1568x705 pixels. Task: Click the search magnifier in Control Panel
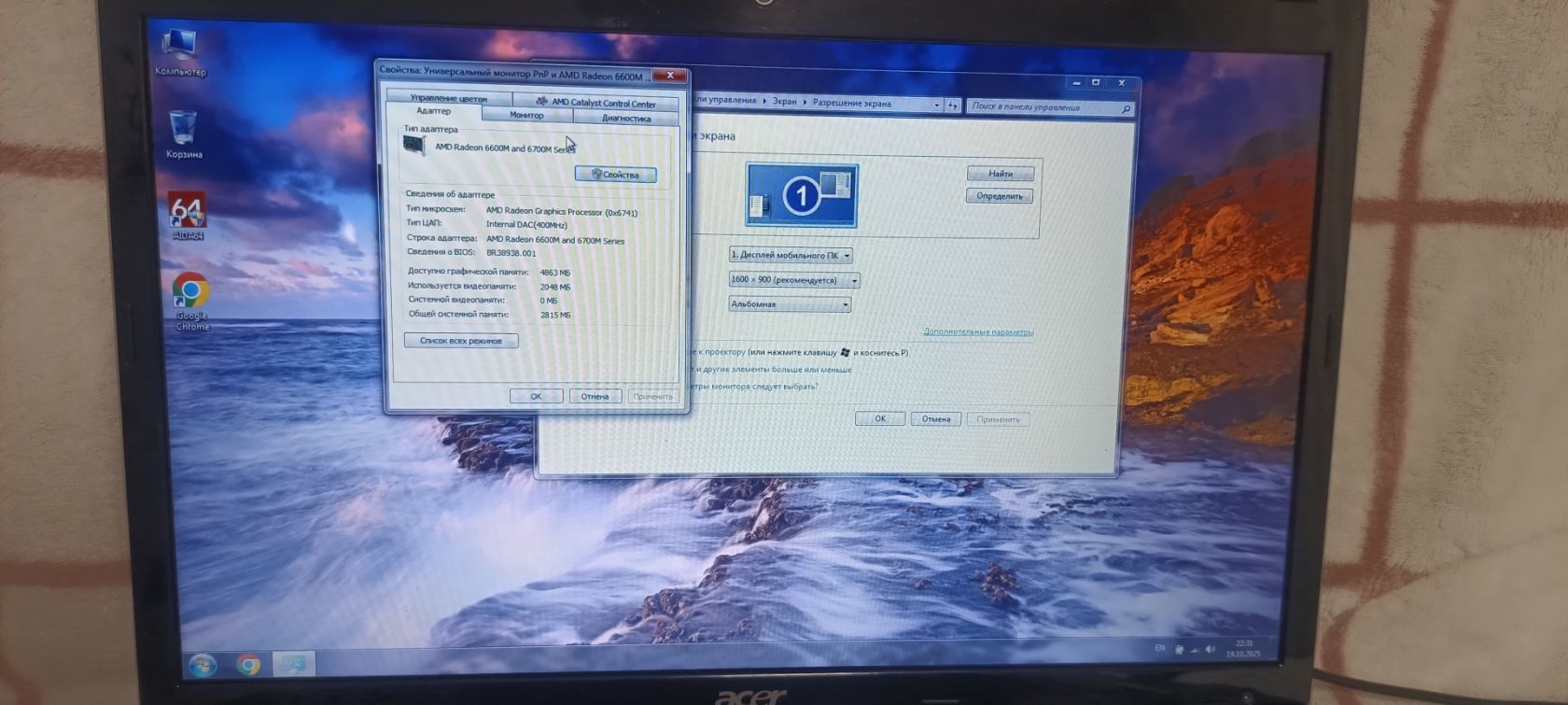click(x=1126, y=109)
